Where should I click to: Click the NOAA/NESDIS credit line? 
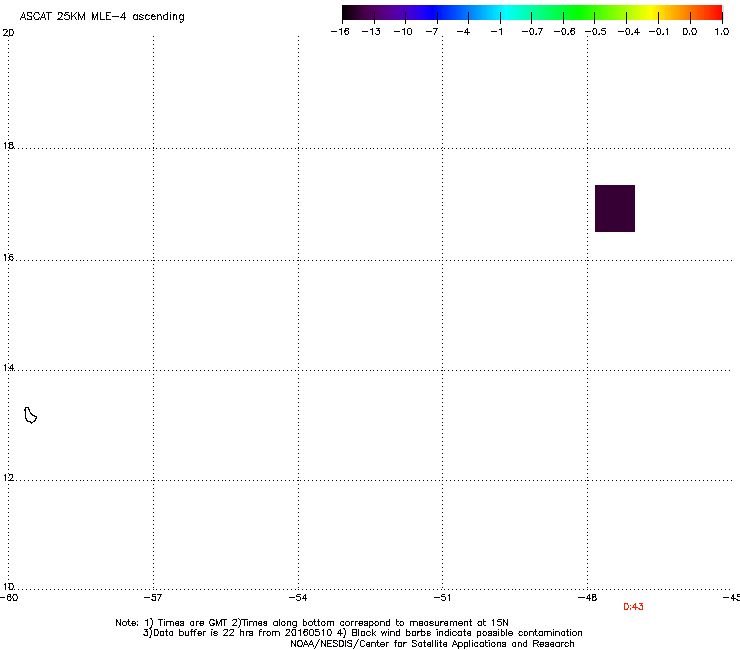pyautogui.click(x=432, y=644)
